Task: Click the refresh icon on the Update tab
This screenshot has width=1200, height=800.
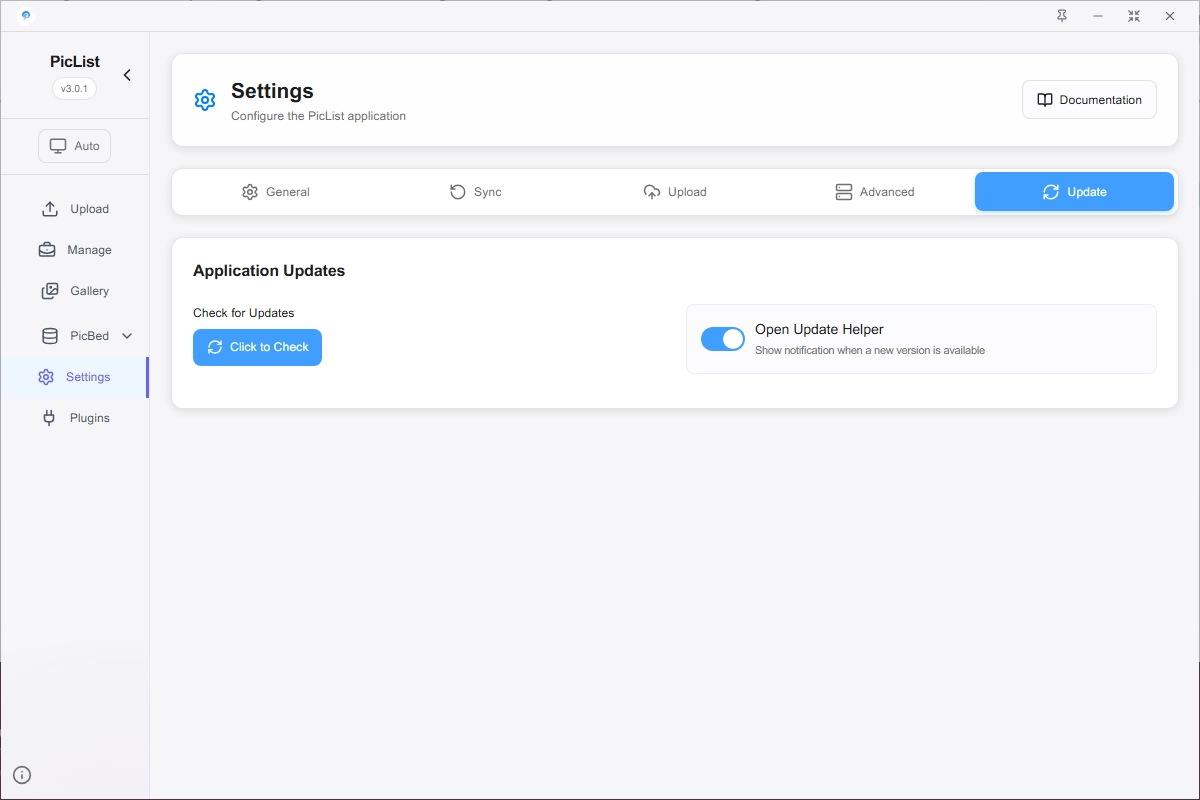Action: [1051, 192]
